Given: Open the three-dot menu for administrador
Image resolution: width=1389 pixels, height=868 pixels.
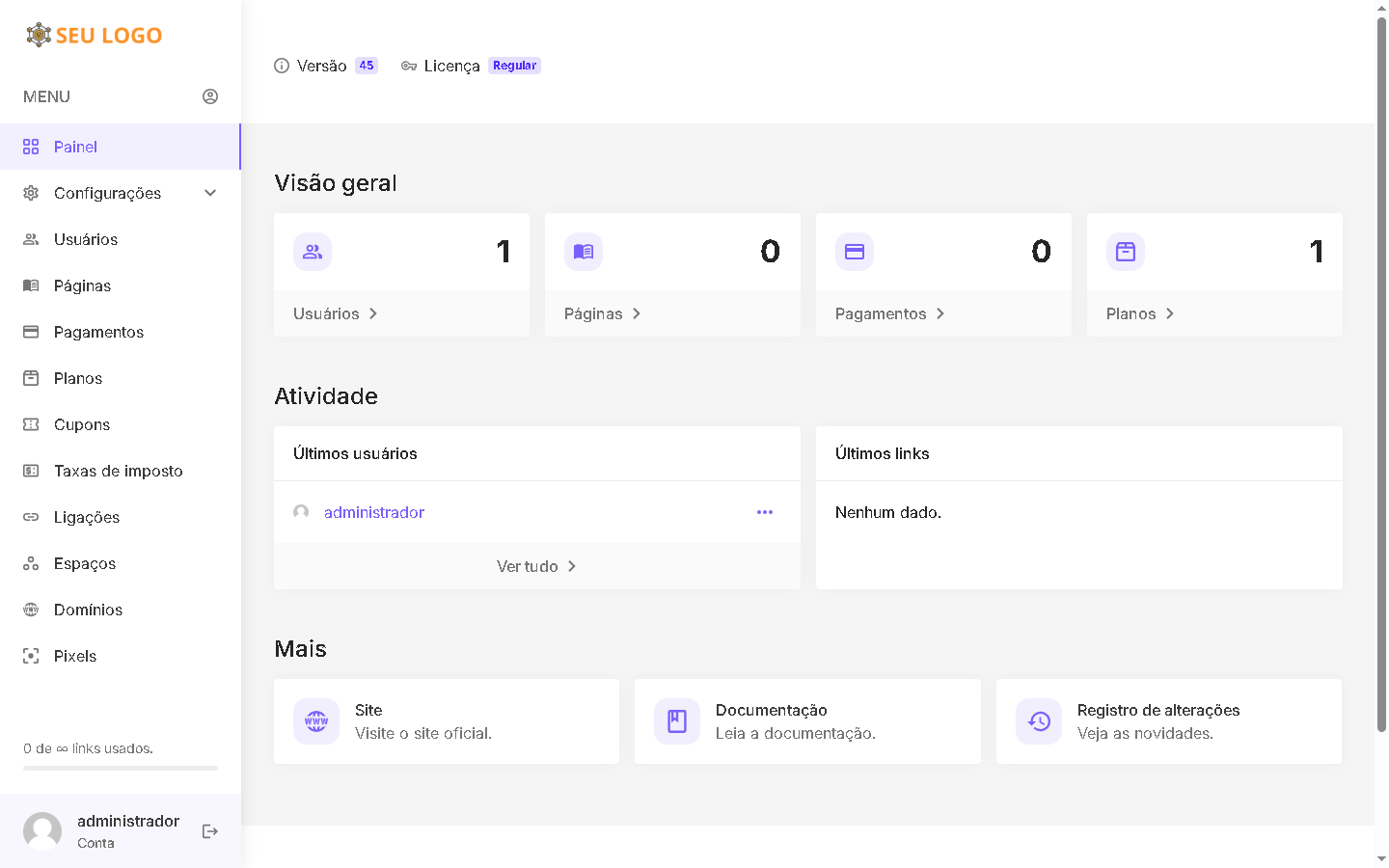Looking at the screenshot, I should [765, 512].
